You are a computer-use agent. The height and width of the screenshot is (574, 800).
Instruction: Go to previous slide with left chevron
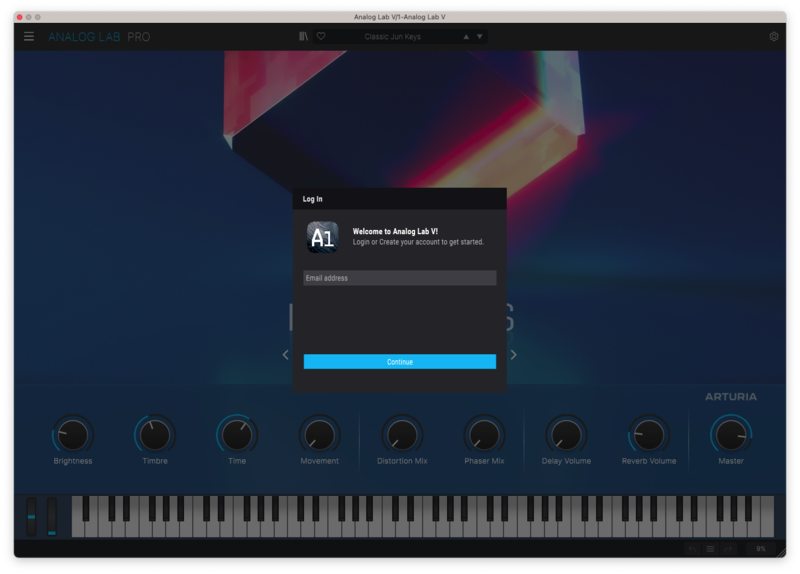click(x=285, y=355)
